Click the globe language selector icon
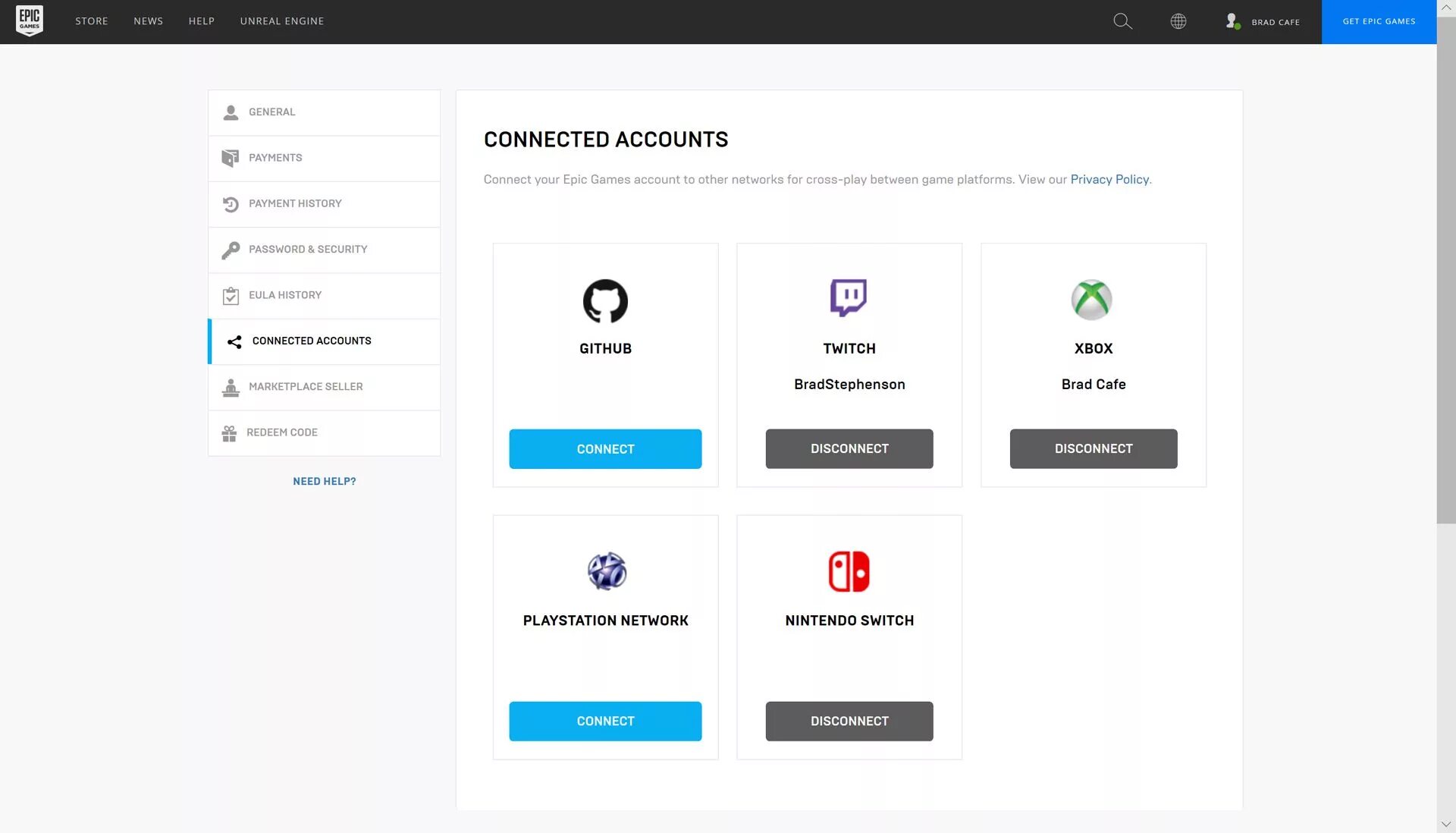This screenshot has height=833, width=1456. point(1178,22)
